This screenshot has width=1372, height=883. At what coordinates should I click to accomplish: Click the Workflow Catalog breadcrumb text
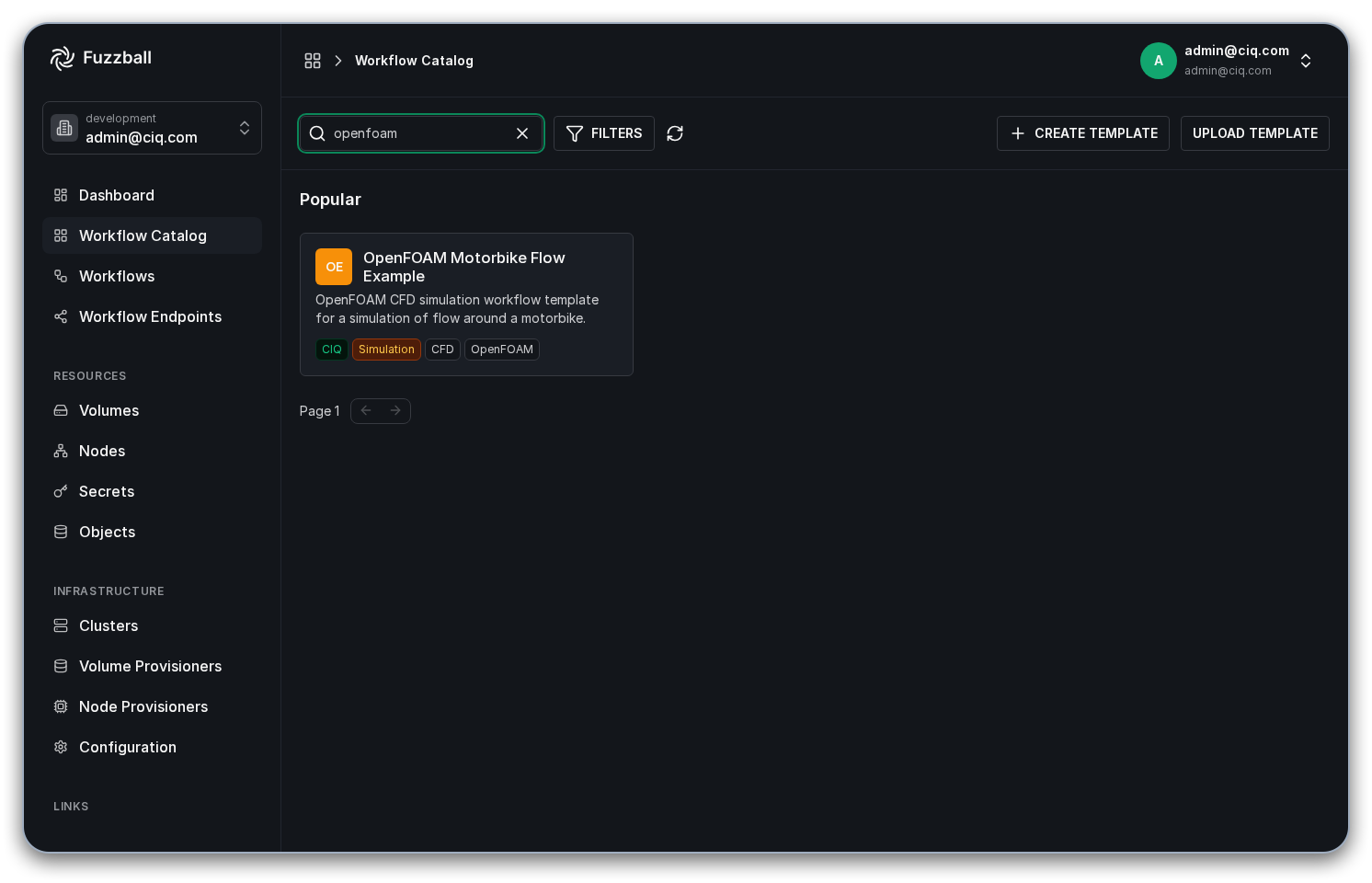click(414, 61)
